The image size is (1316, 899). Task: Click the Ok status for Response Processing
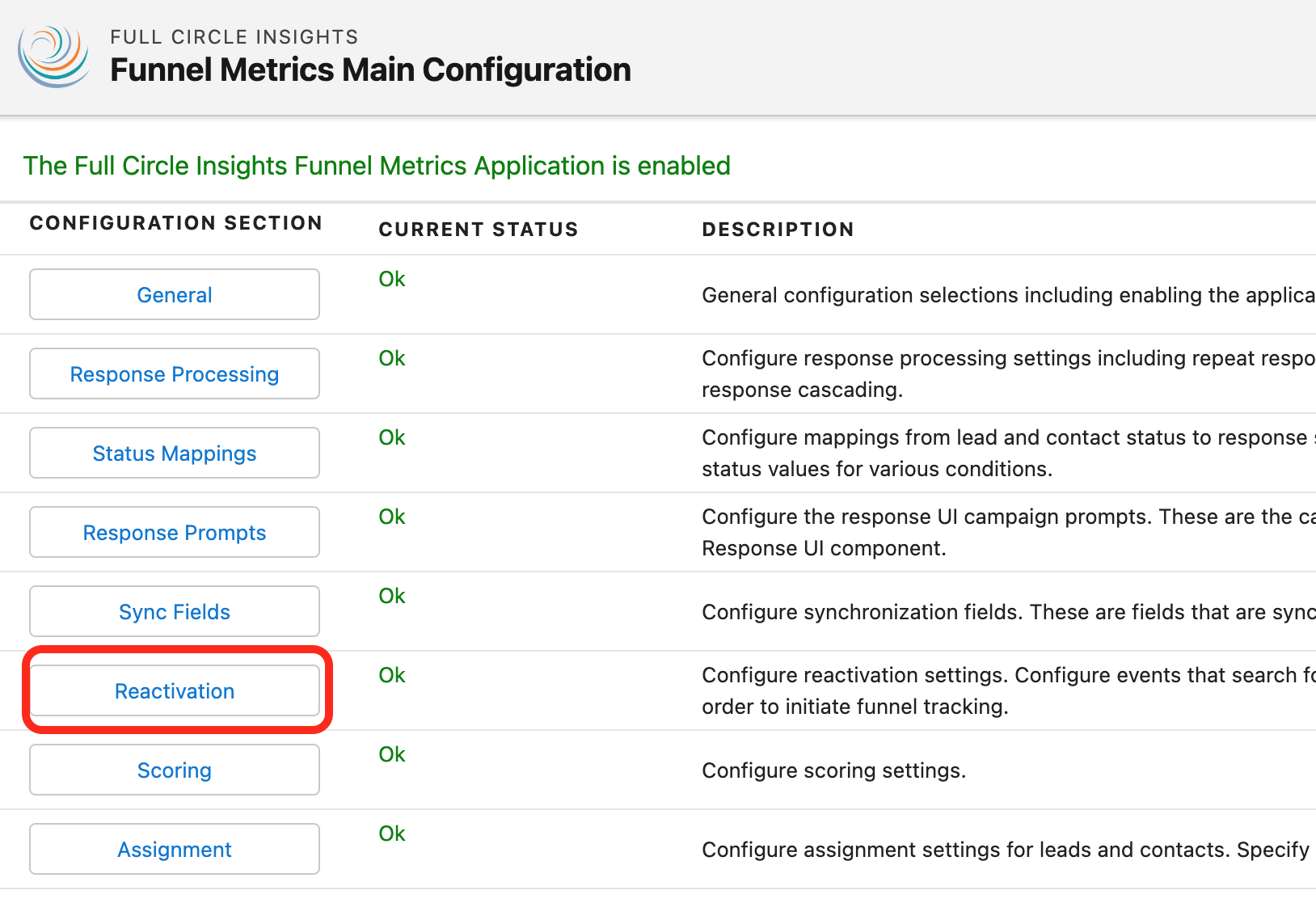[392, 358]
